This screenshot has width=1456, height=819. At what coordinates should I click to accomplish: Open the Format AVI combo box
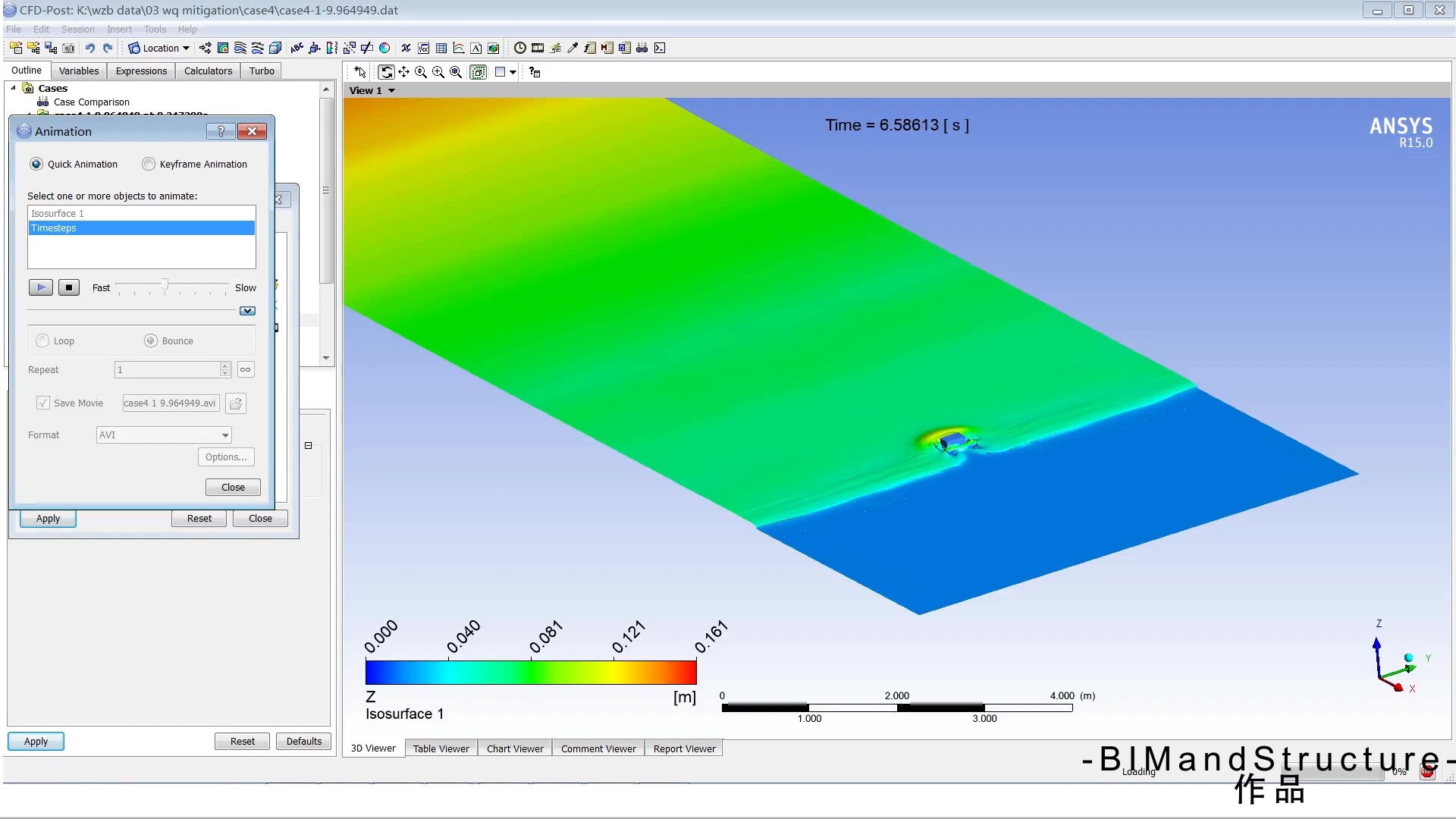pyautogui.click(x=164, y=435)
